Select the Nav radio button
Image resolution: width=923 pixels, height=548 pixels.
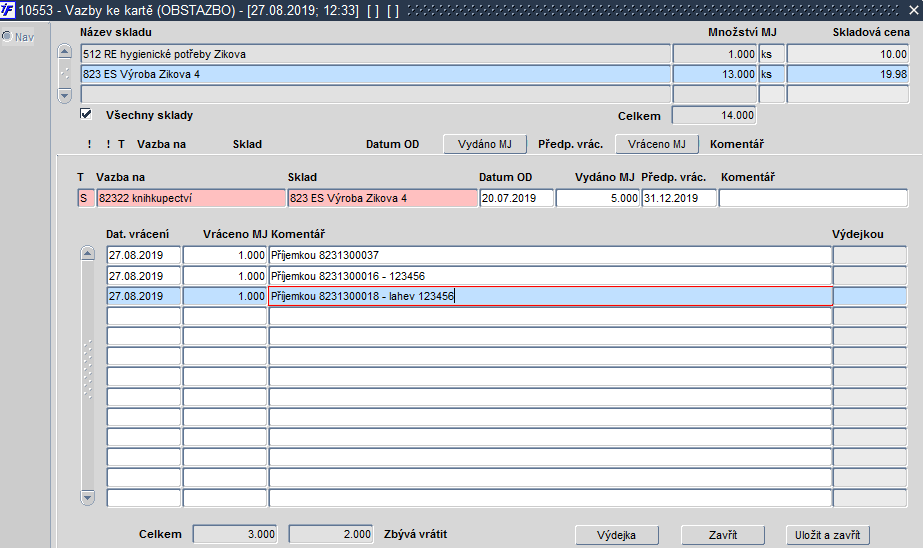tap(7, 36)
